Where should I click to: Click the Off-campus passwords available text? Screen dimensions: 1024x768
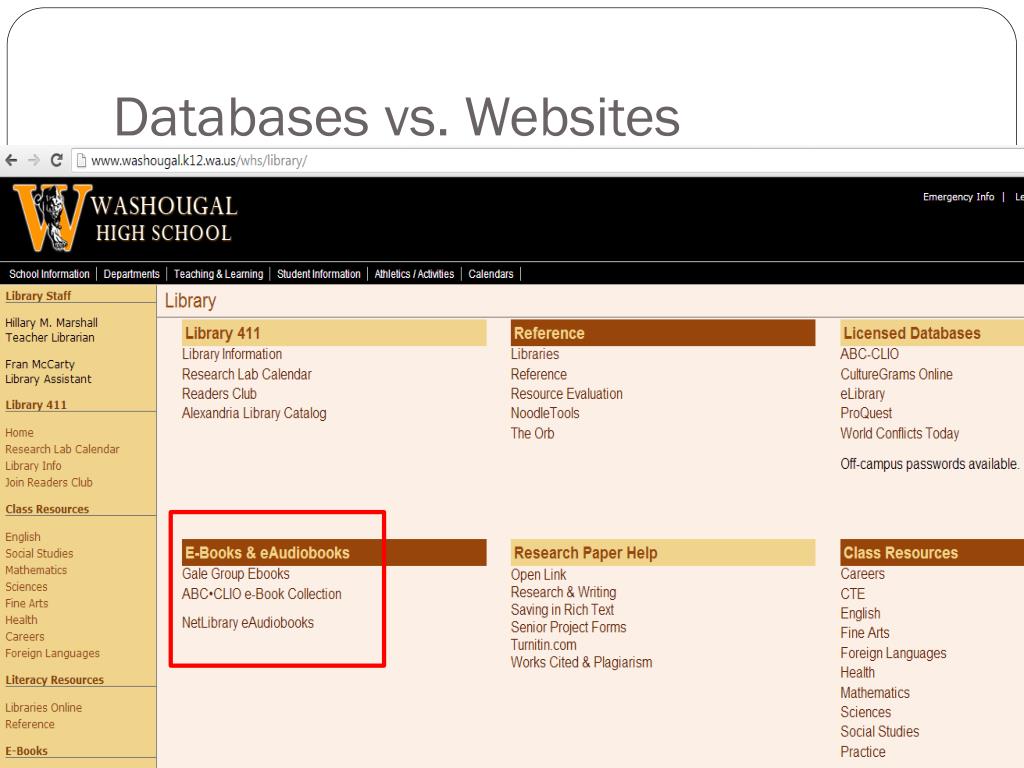(x=929, y=464)
